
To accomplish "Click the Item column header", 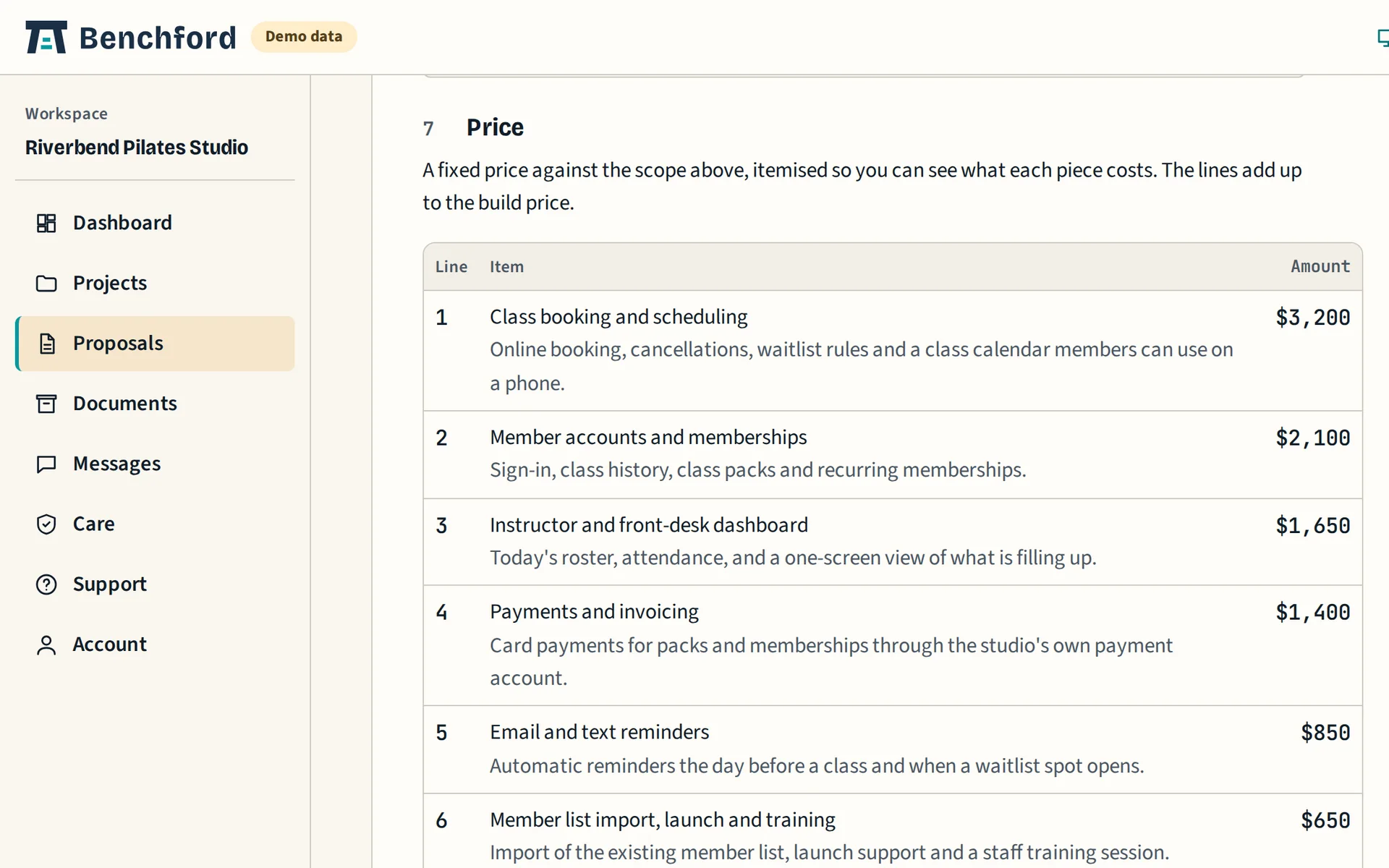I will click(506, 267).
